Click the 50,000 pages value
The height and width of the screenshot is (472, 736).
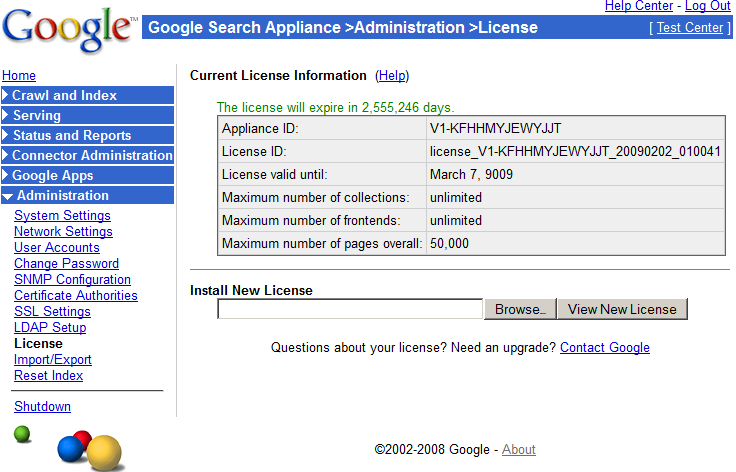[x=449, y=244]
